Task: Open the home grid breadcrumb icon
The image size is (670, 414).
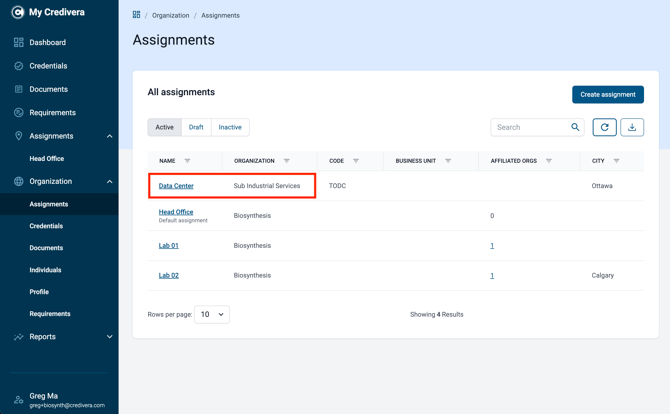Action: [x=136, y=15]
